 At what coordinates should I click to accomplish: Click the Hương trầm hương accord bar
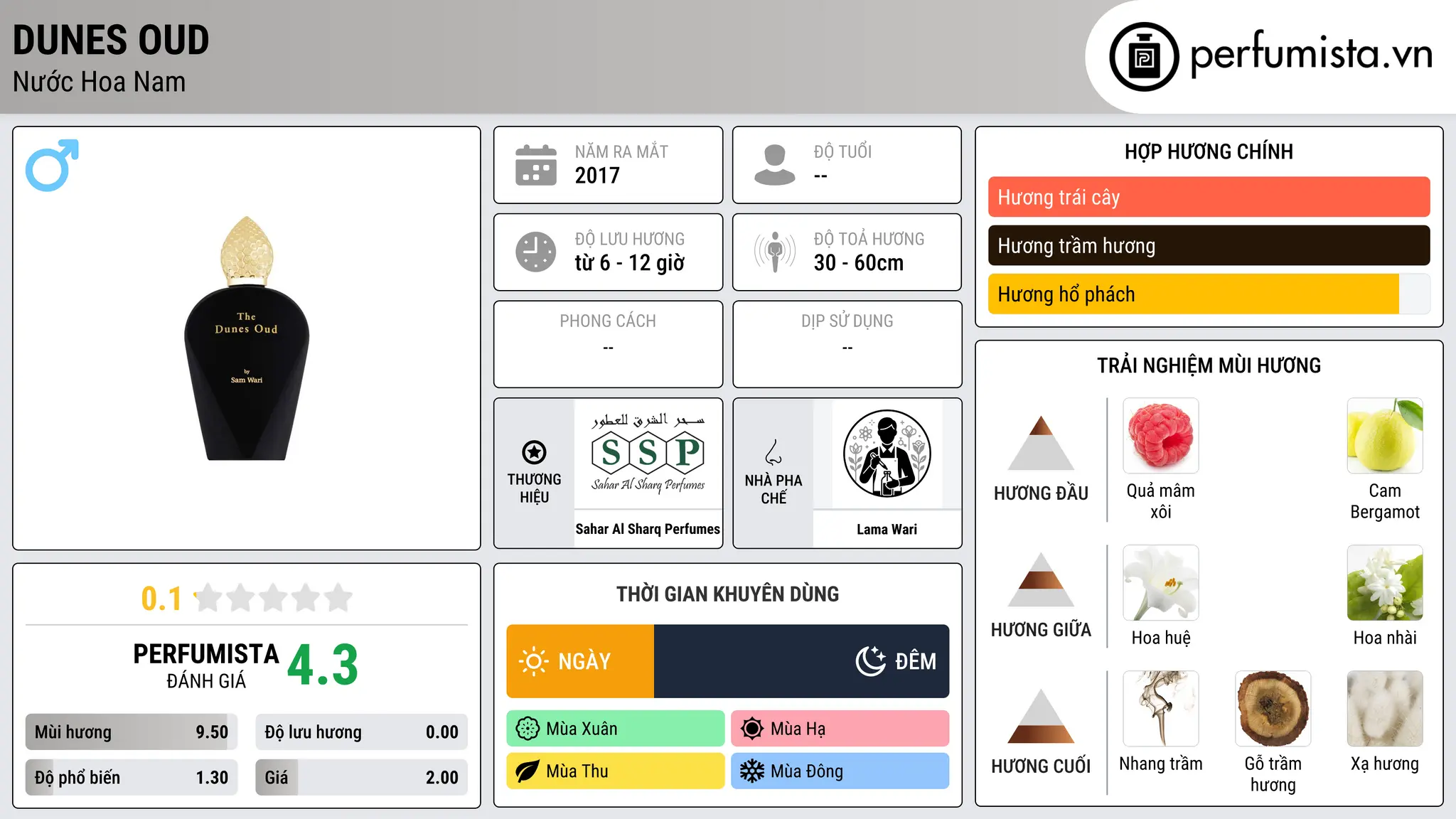[x=1209, y=245]
